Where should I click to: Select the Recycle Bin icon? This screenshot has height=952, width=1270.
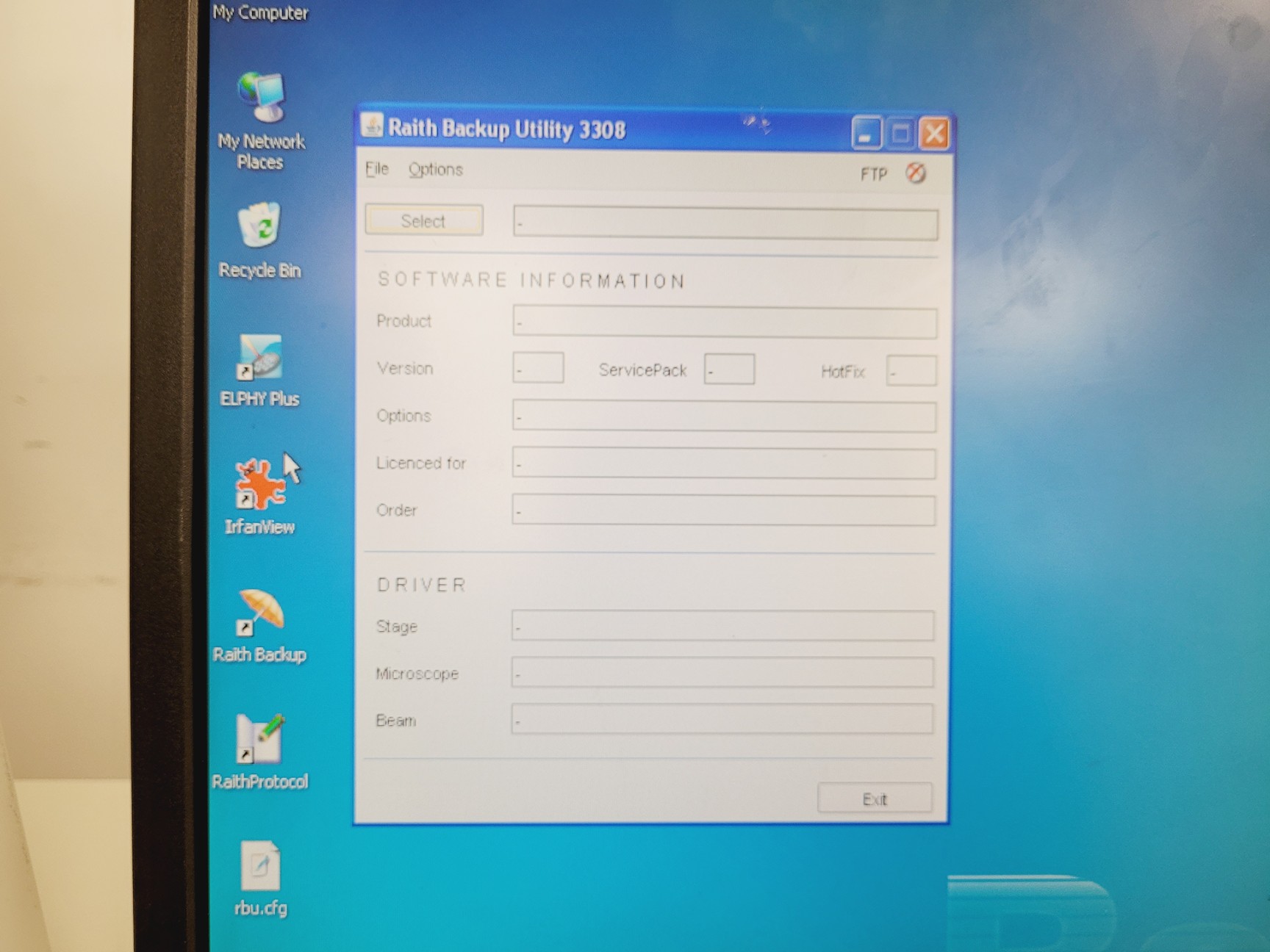(x=259, y=241)
